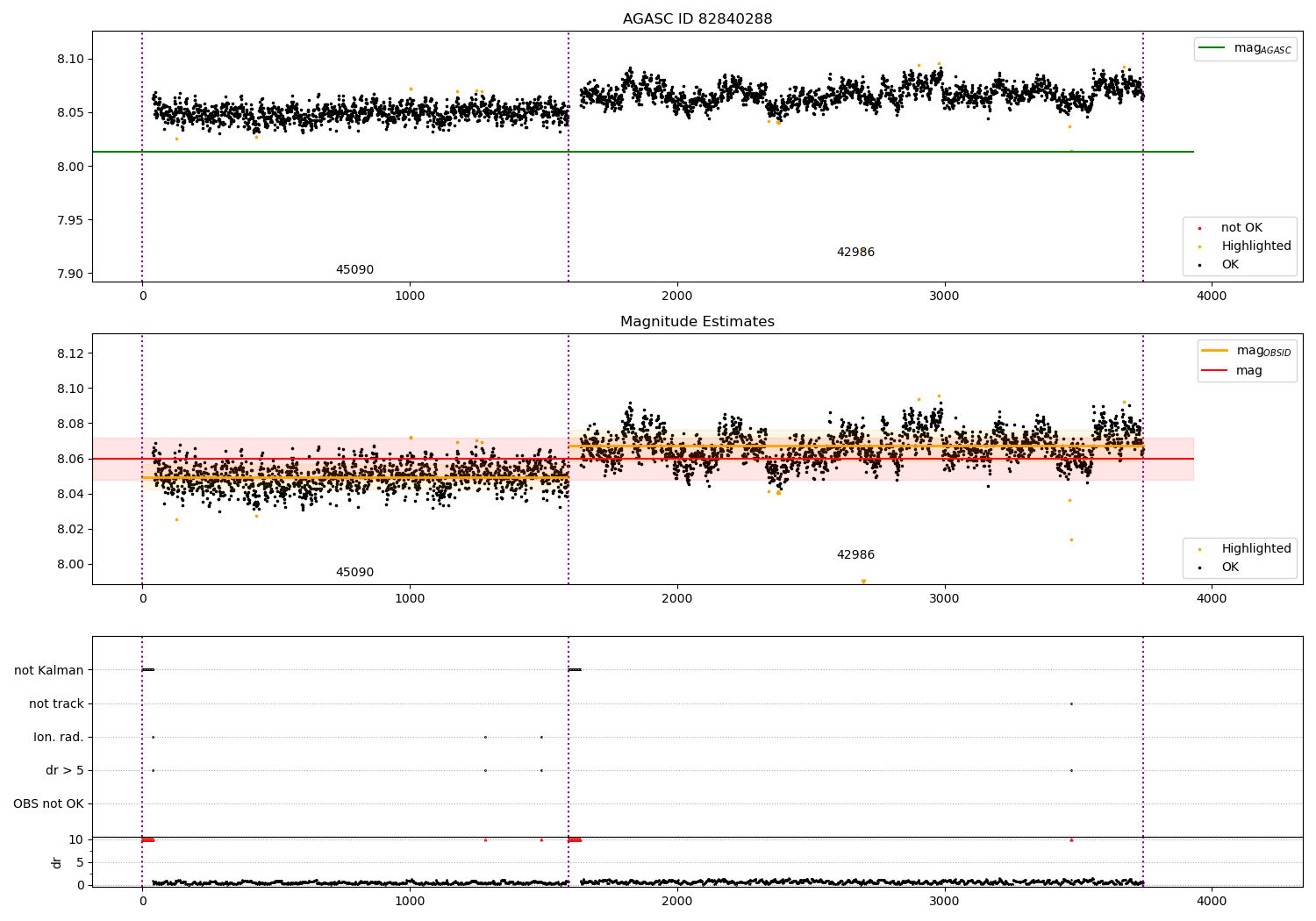Click obsid label 42986 in the Magnitude Estimates plot
This screenshot has width=1316, height=921.
[x=855, y=554]
